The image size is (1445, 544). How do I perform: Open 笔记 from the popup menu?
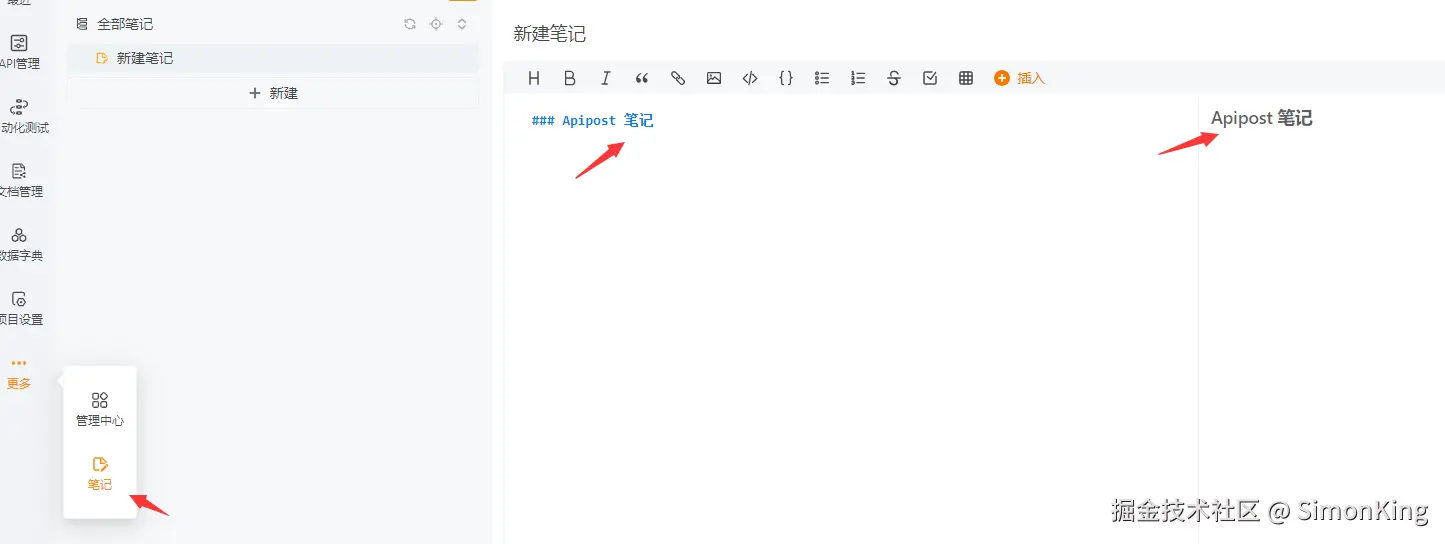click(x=100, y=473)
